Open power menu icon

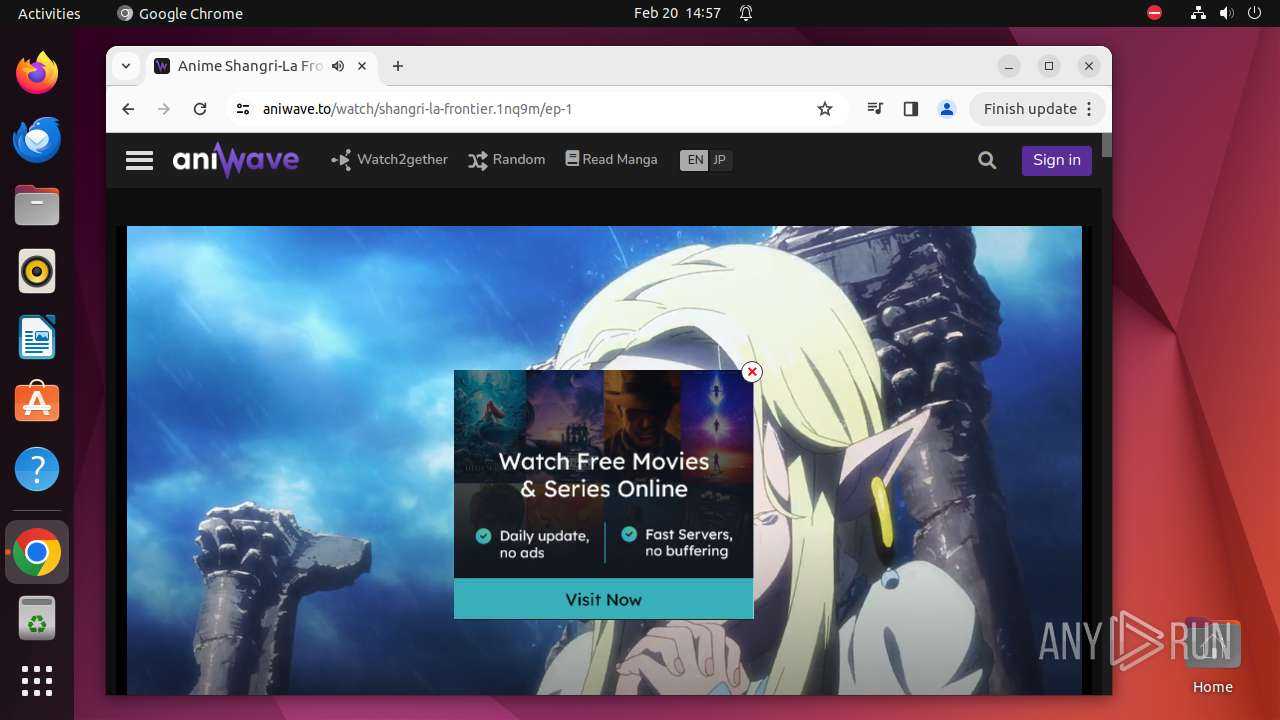pos(1255,13)
